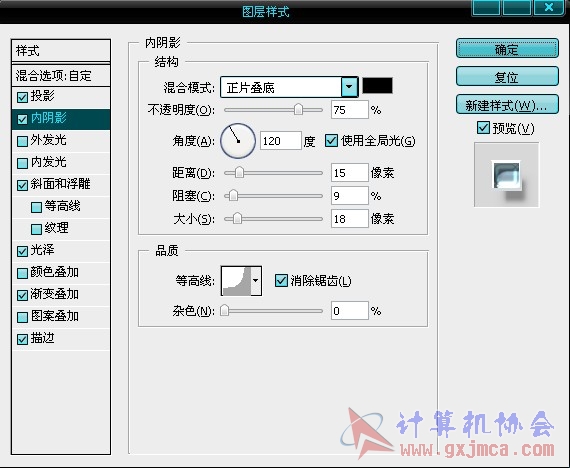Image resolution: width=570 pixels, height=468 pixels.
Task: Toggle 消除锯齿 anti-alias checkbox
Action: tap(281, 280)
